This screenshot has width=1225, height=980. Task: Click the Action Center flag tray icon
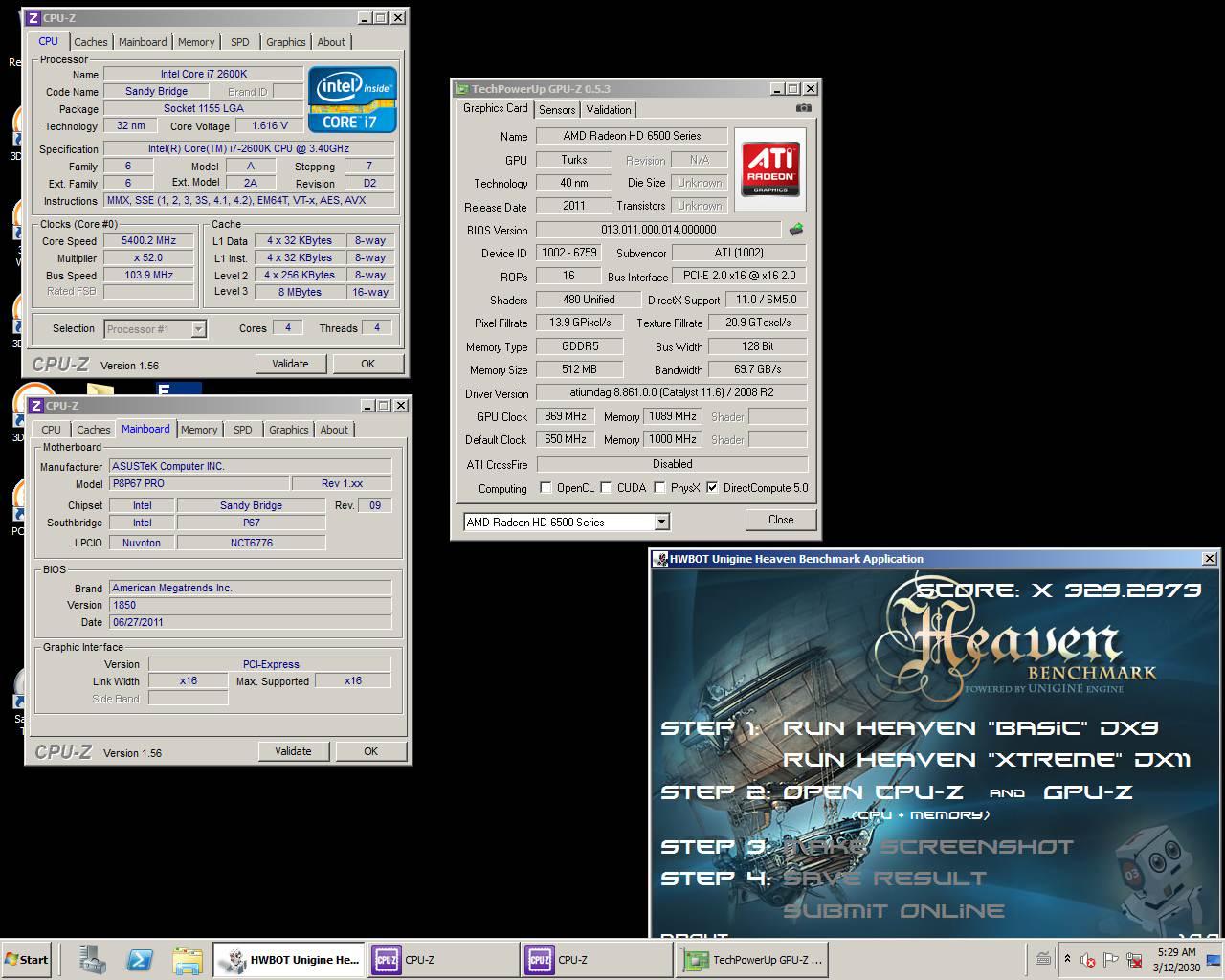(x=1110, y=960)
